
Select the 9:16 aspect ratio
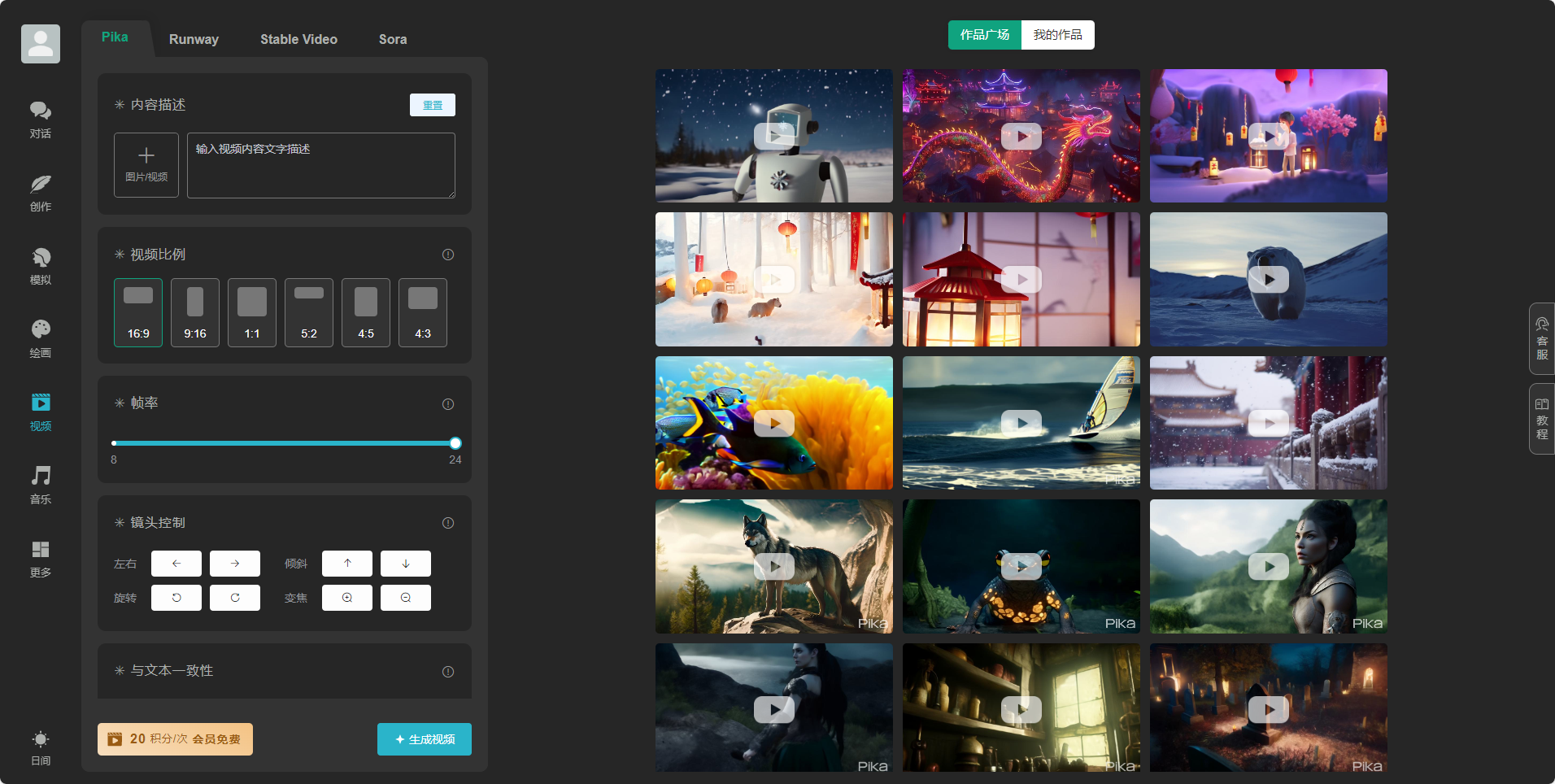(x=195, y=313)
